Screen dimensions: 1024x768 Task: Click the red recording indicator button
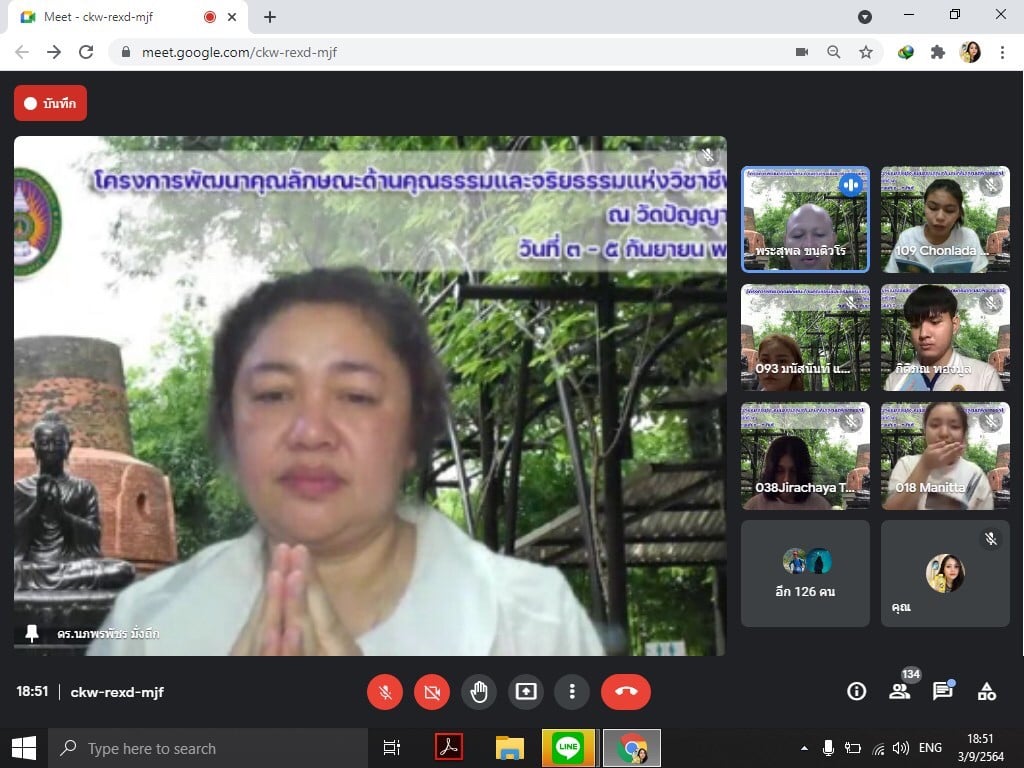[x=50, y=103]
